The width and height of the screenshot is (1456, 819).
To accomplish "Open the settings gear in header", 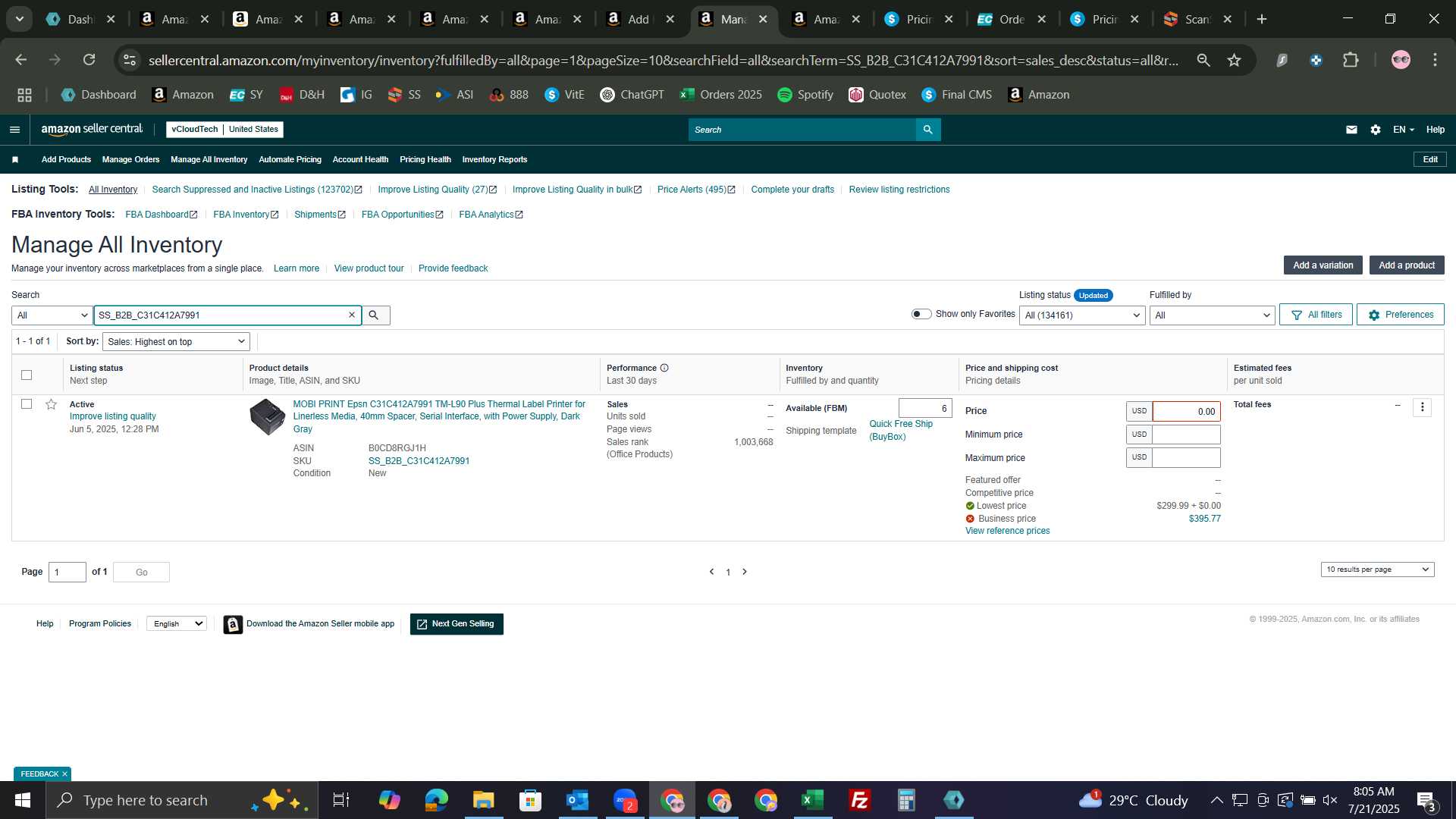I will point(1376,130).
